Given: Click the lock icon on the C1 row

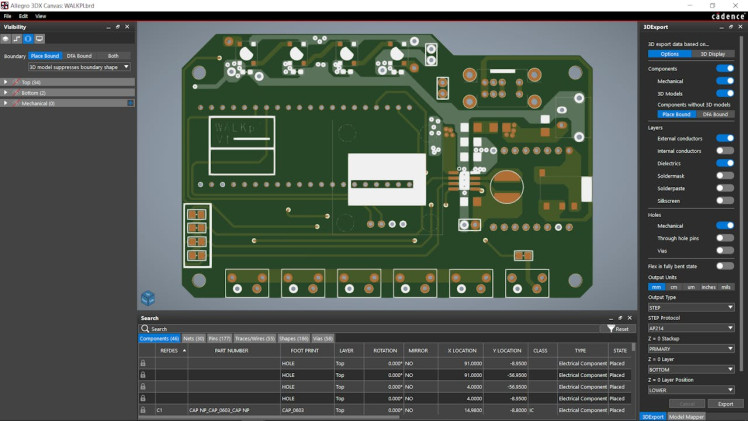Looking at the screenshot, I should point(144,410).
